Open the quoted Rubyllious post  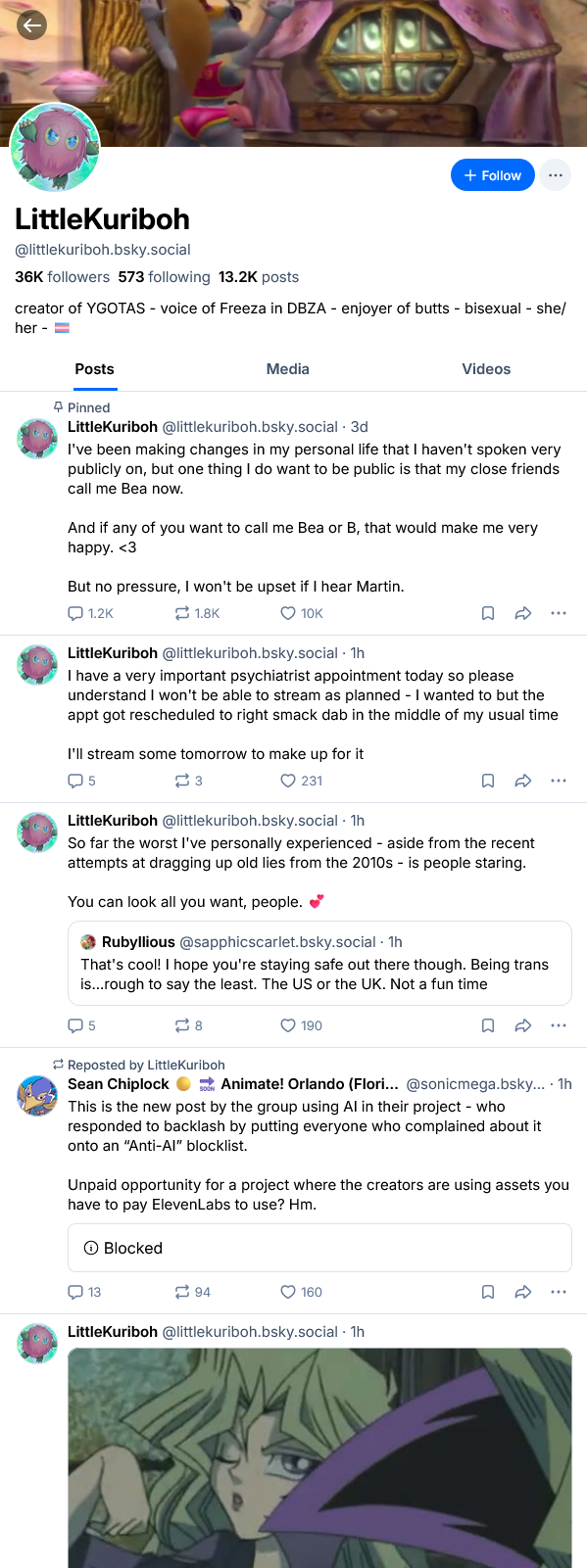[319, 963]
